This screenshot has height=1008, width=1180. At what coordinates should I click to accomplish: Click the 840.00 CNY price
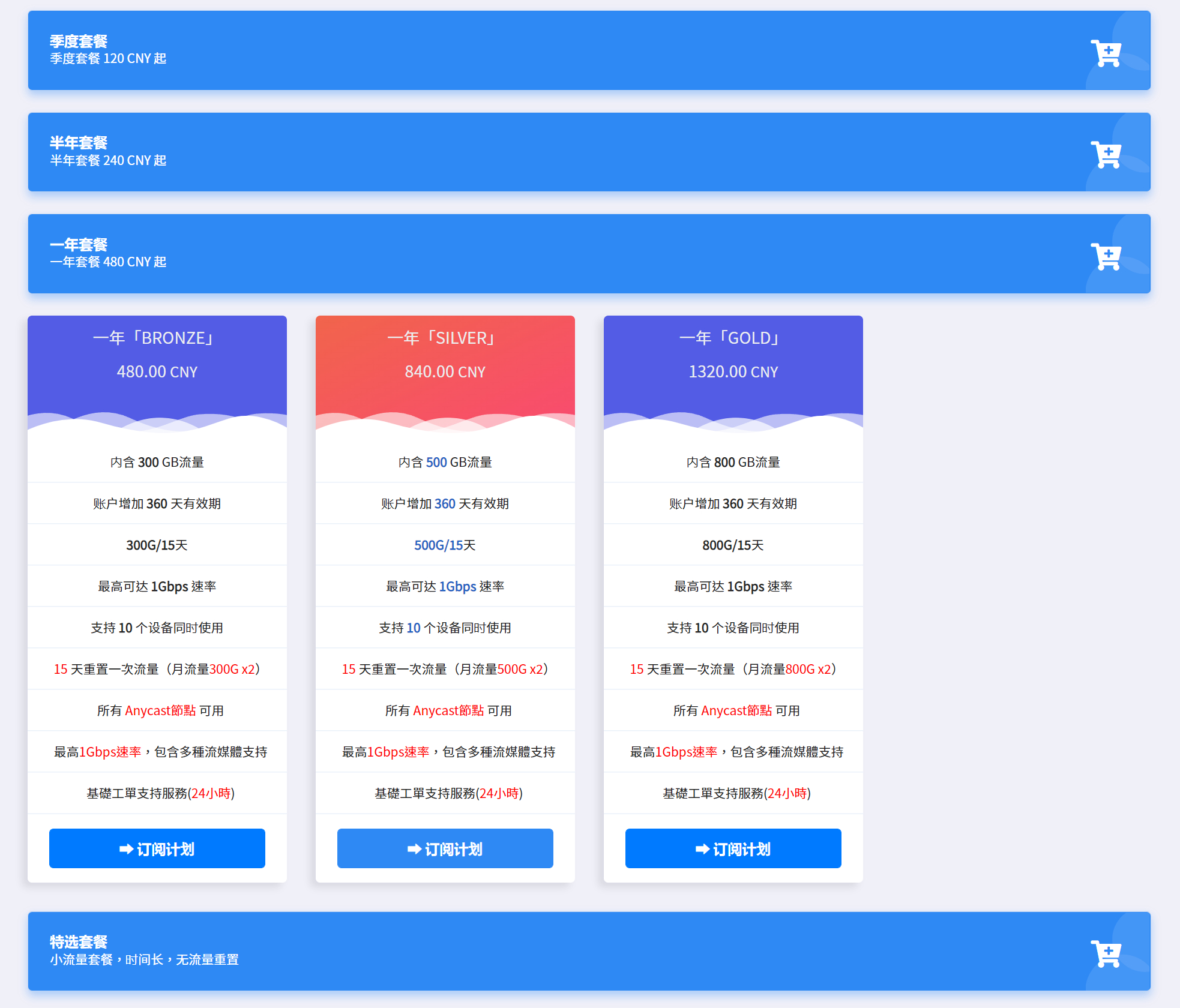coord(445,372)
